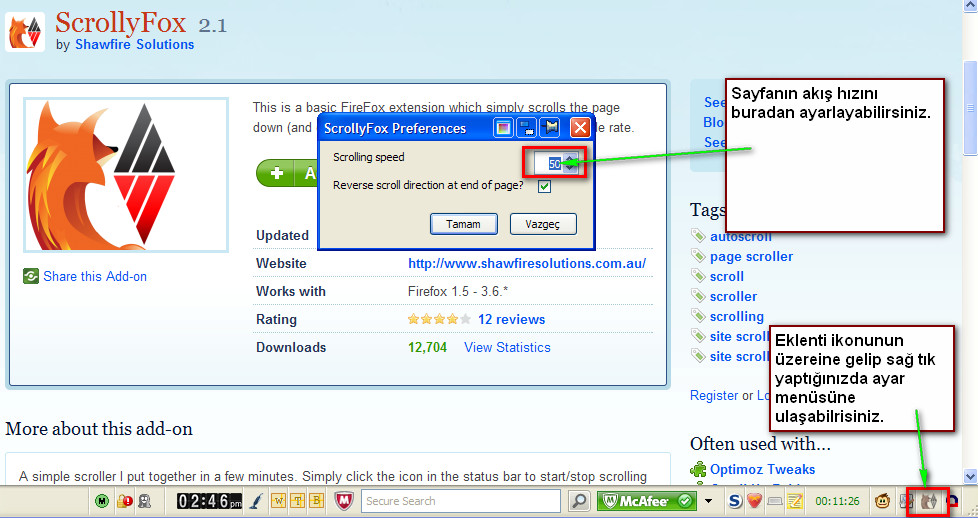Click the padlock with red alert icon

click(x=125, y=501)
